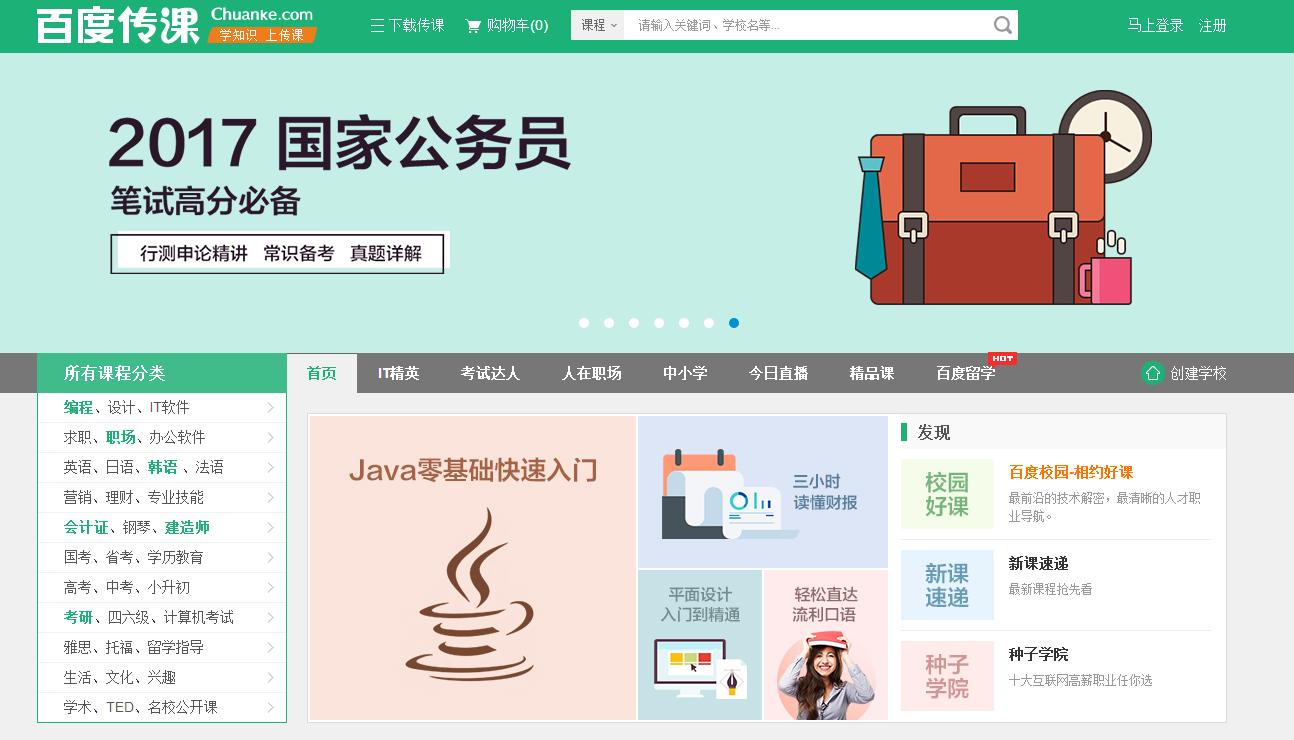The height and width of the screenshot is (740, 1294).
Task: Open the Java零基础快速入门 banner
Action: tap(470, 567)
